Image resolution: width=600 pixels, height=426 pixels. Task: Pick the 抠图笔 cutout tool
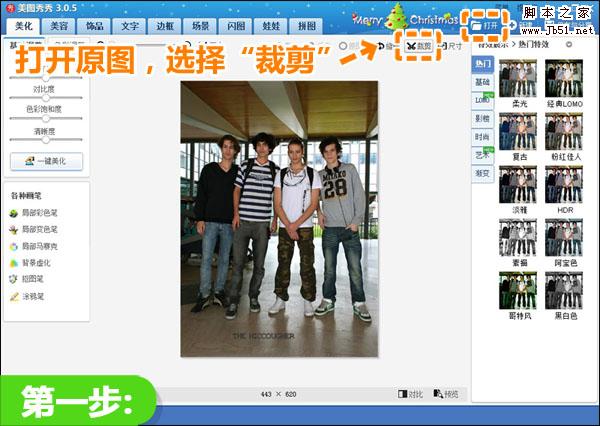pyautogui.click(x=26, y=279)
